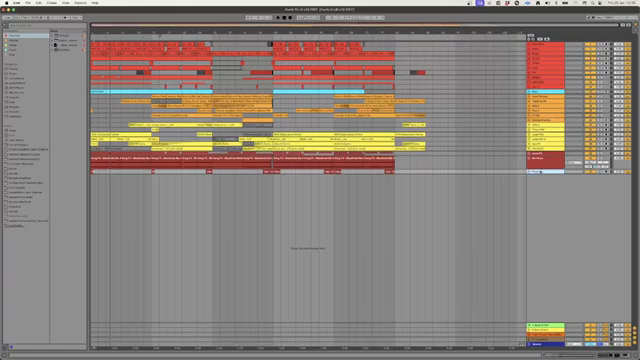Expand the second item in browser content list
This screenshot has width=640, height=360.
[52, 40]
